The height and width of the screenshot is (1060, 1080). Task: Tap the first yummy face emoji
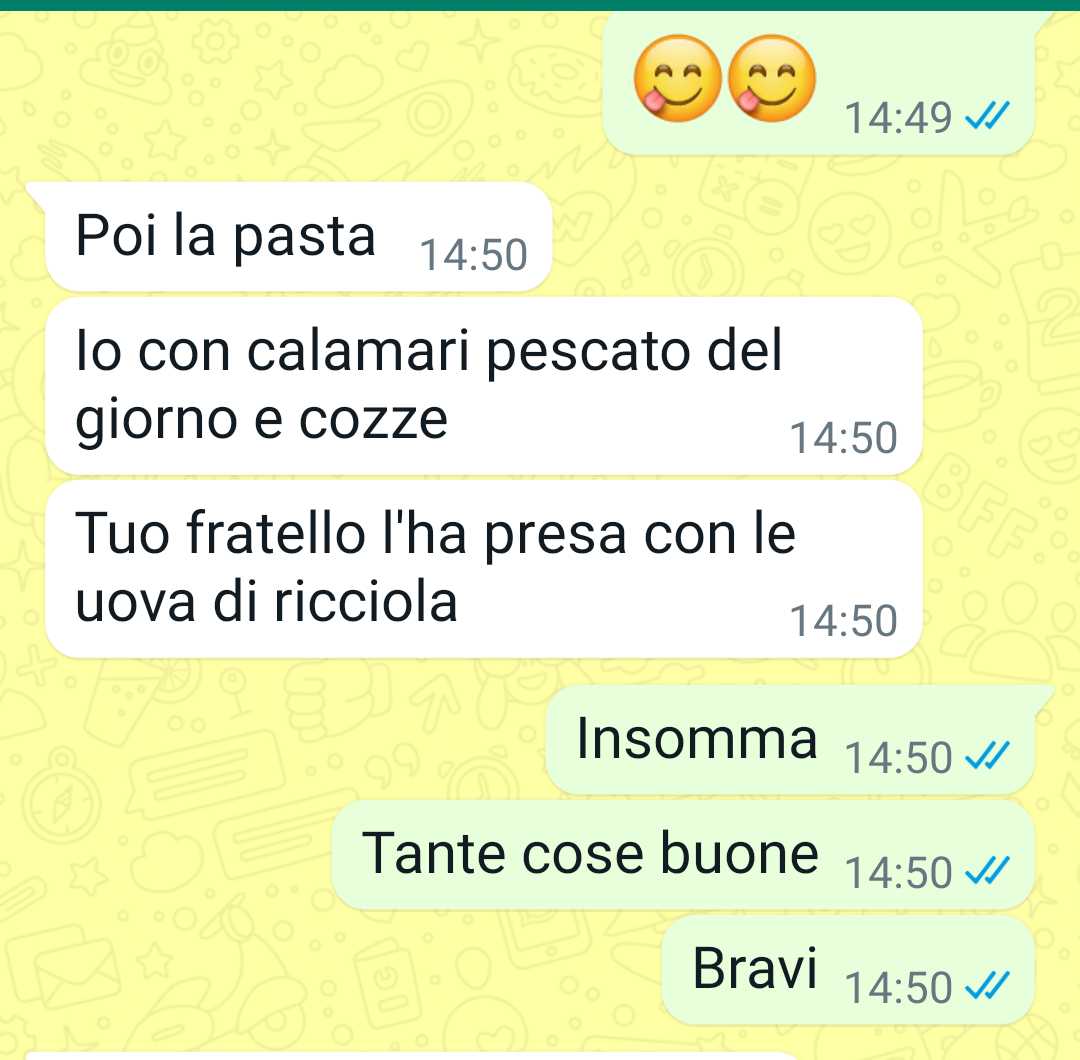(x=678, y=79)
